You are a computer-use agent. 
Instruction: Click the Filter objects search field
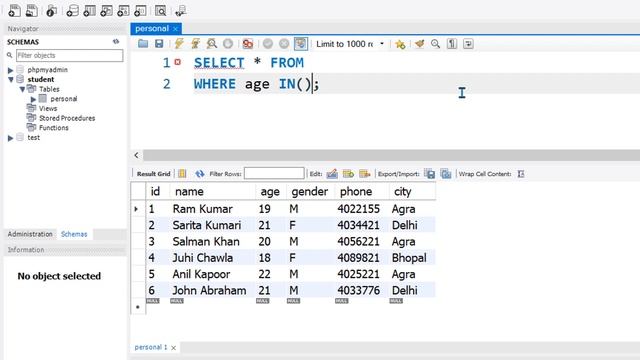pos(69,56)
